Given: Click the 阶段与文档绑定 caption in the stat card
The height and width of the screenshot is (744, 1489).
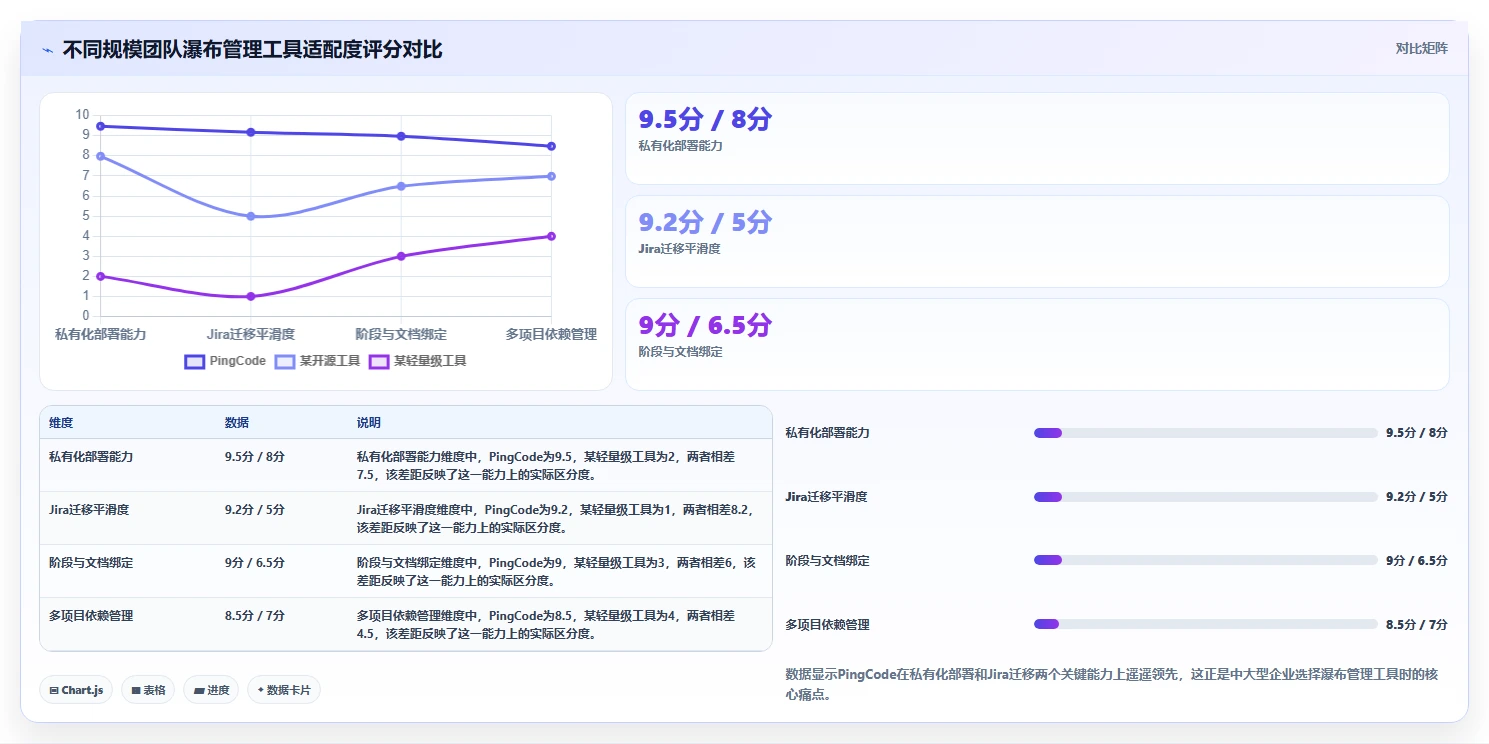Looking at the screenshot, I should tap(680, 352).
